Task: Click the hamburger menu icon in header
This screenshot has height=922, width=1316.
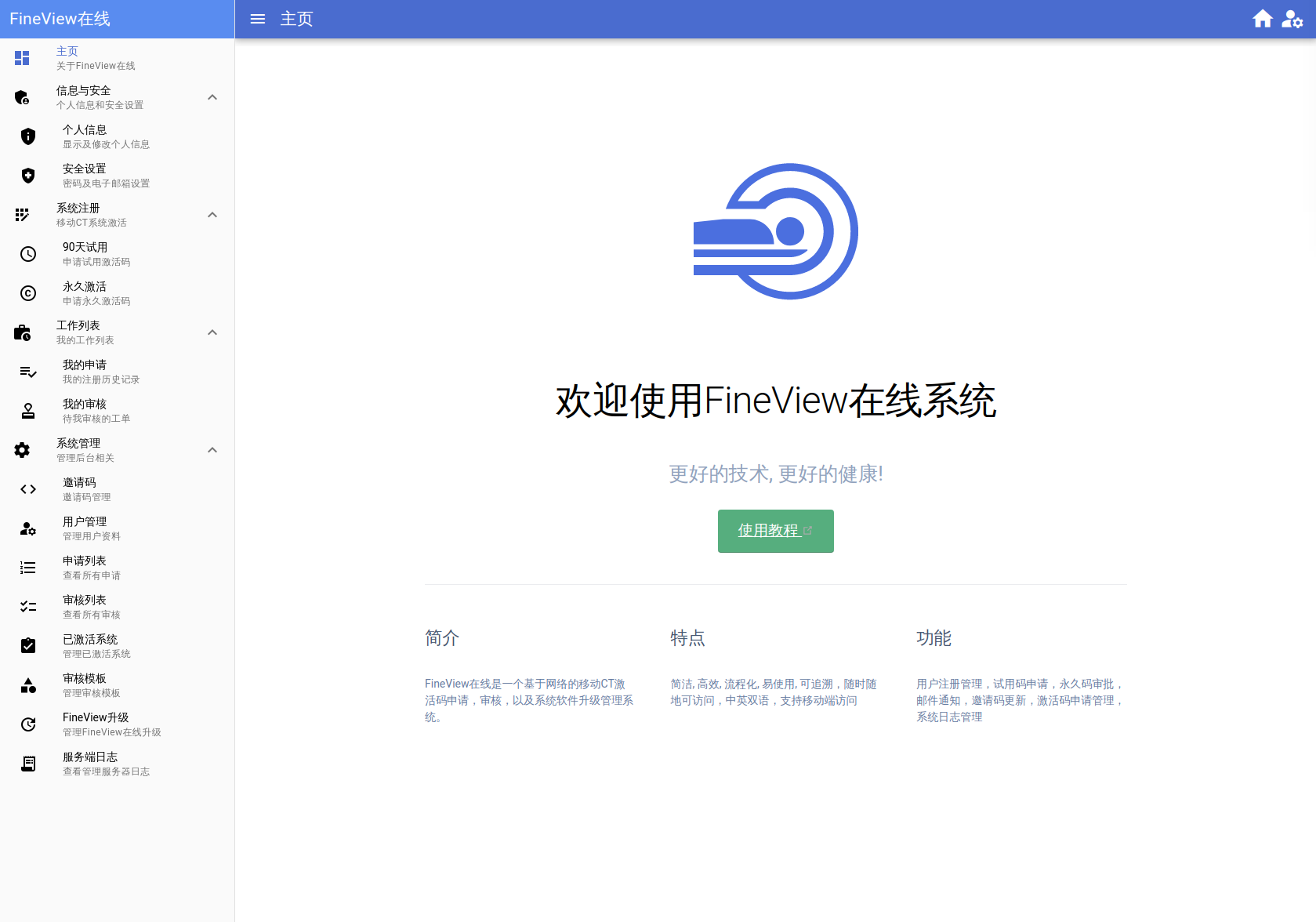Action: pos(258,19)
